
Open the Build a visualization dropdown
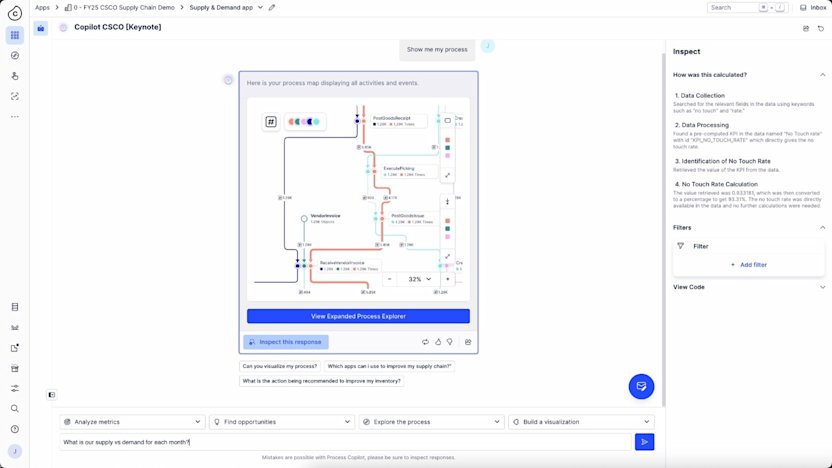pyautogui.click(x=581, y=422)
